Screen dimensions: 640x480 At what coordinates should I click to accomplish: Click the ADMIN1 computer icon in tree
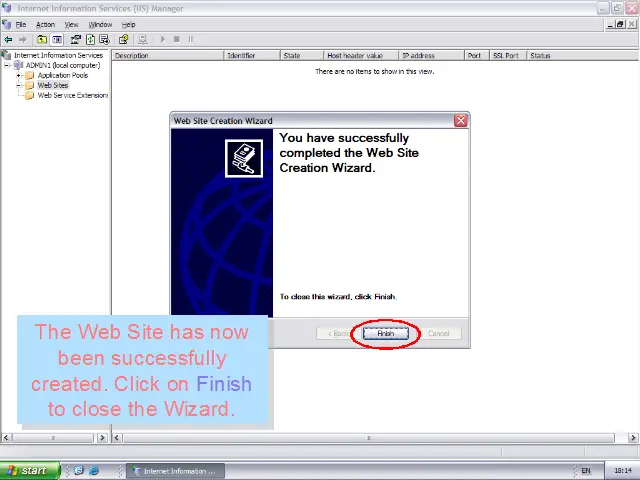click(18, 65)
